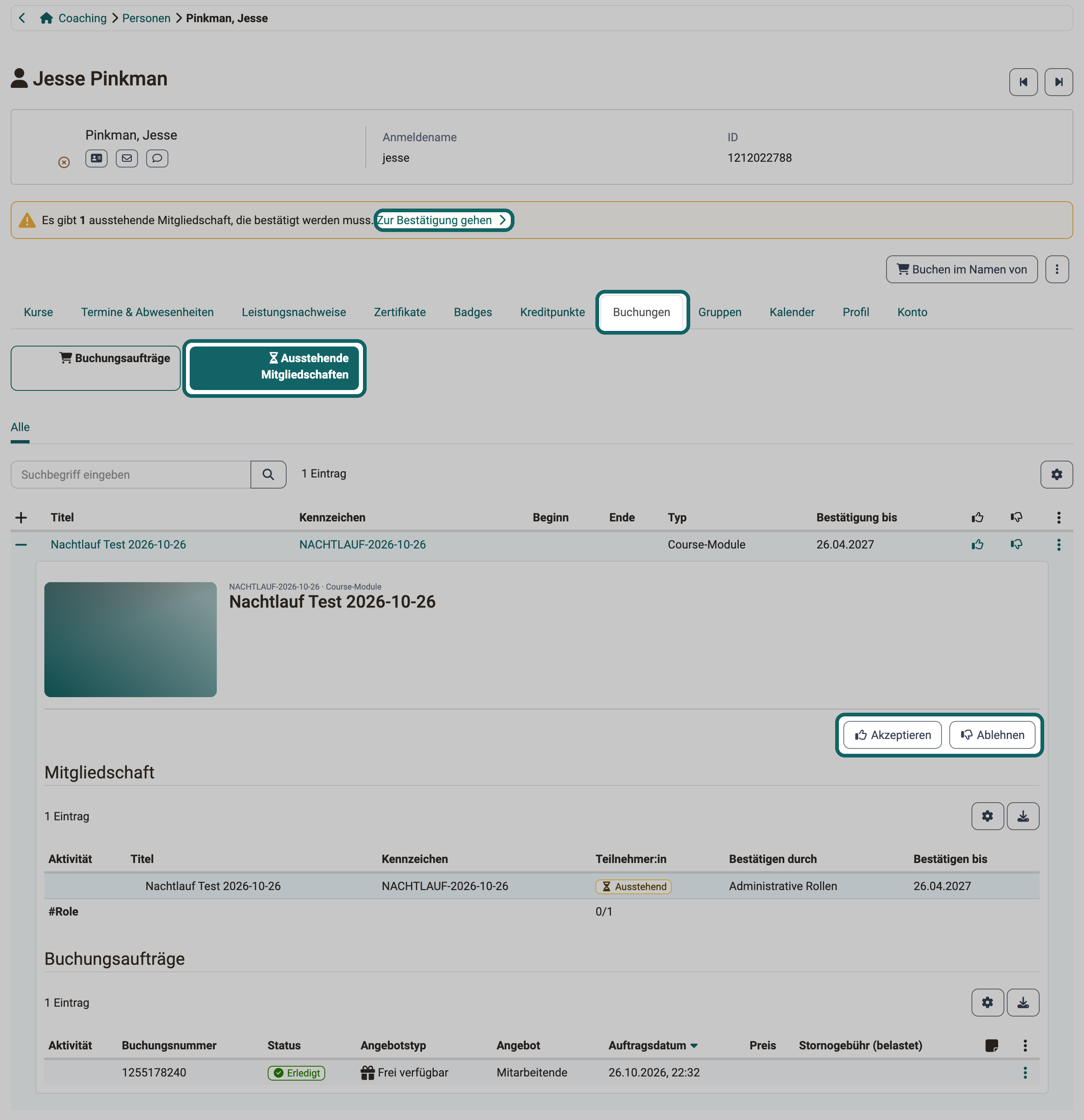Image resolution: width=1084 pixels, height=1120 pixels.
Task: Decline via thumbs-down in Nachtlauf row
Action: pyautogui.click(x=1016, y=544)
